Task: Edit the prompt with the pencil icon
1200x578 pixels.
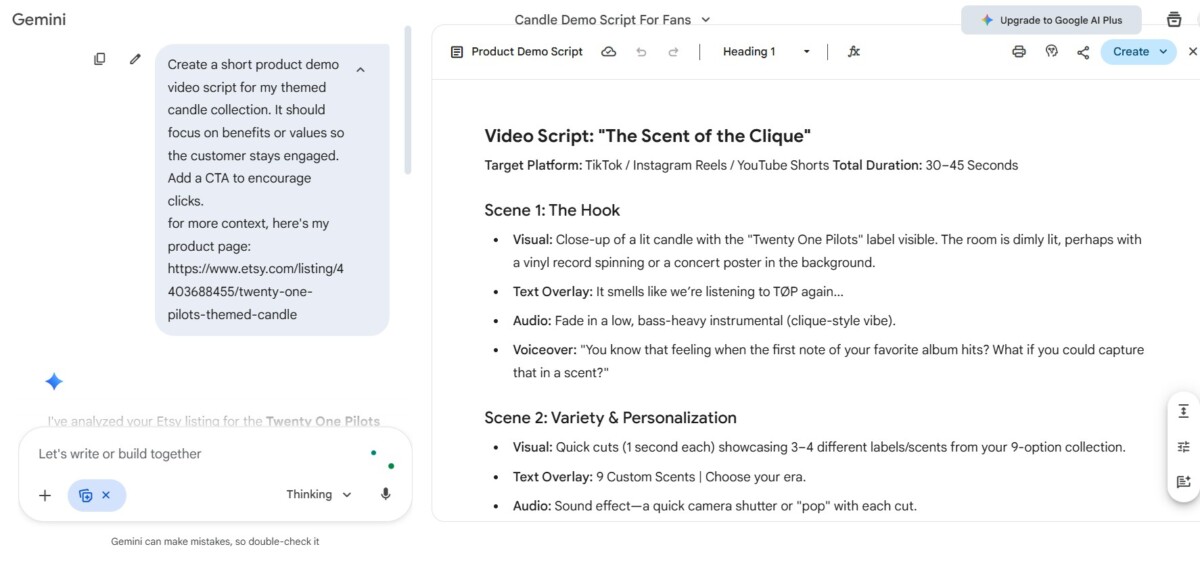Action: coord(135,59)
